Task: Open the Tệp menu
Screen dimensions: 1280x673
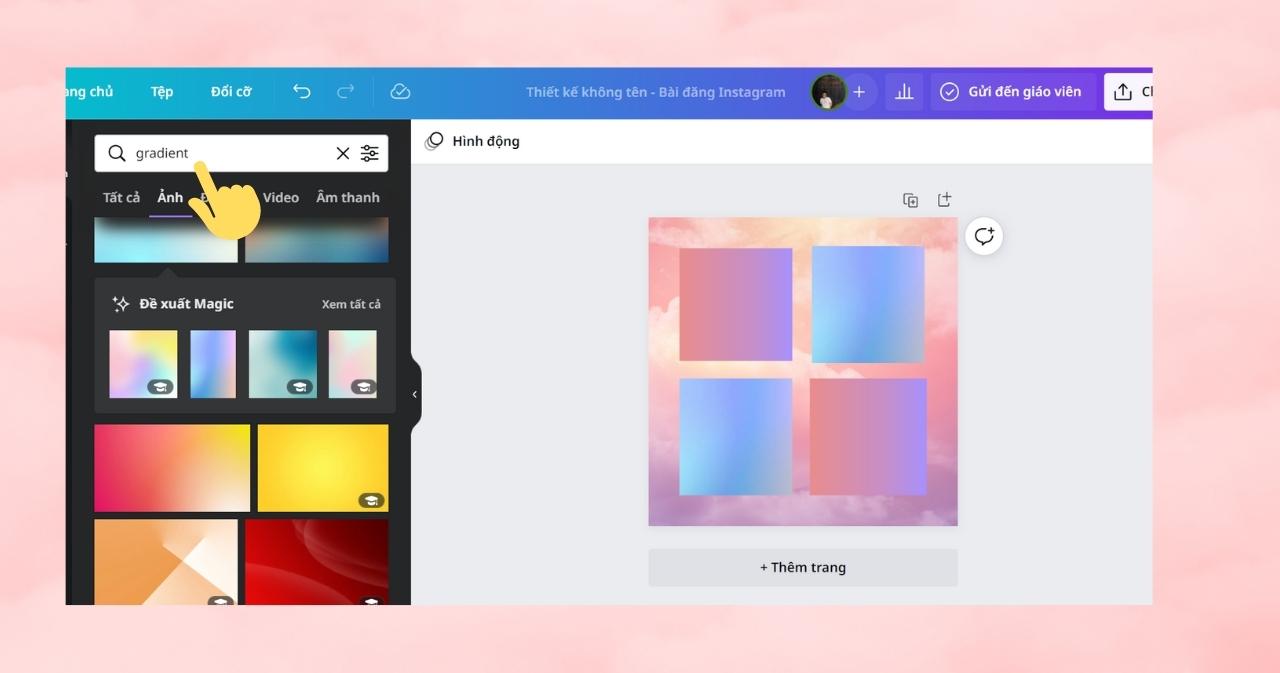Action: click(x=162, y=92)
